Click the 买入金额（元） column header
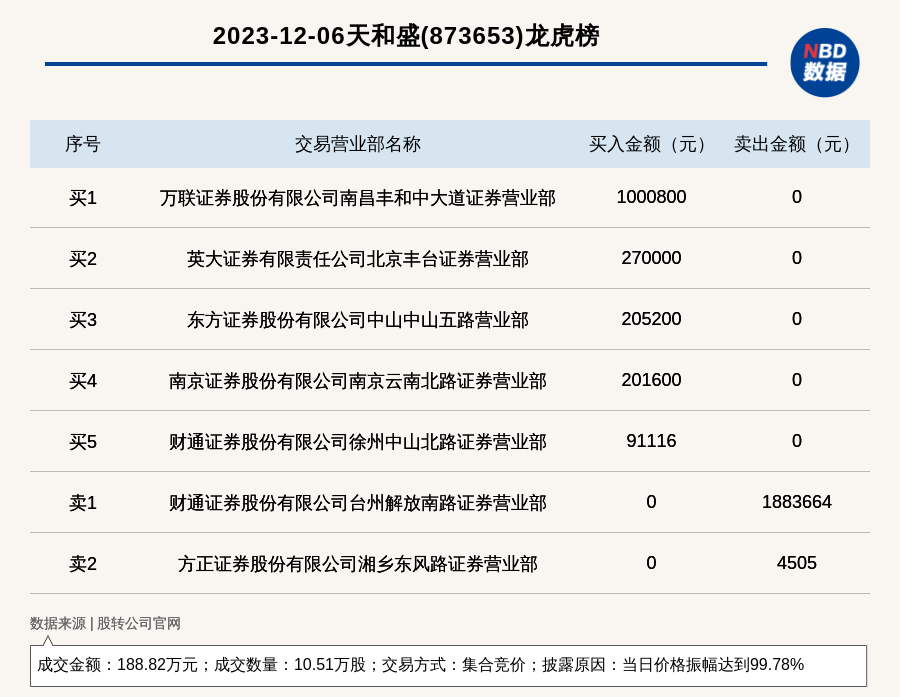Screen dimensions: 900x697 651,144
